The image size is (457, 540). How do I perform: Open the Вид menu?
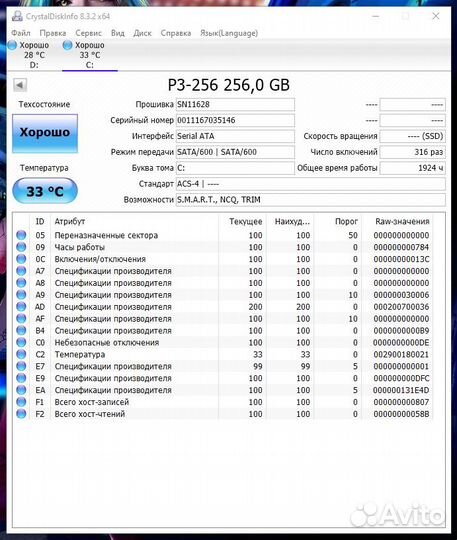(118, 33)
